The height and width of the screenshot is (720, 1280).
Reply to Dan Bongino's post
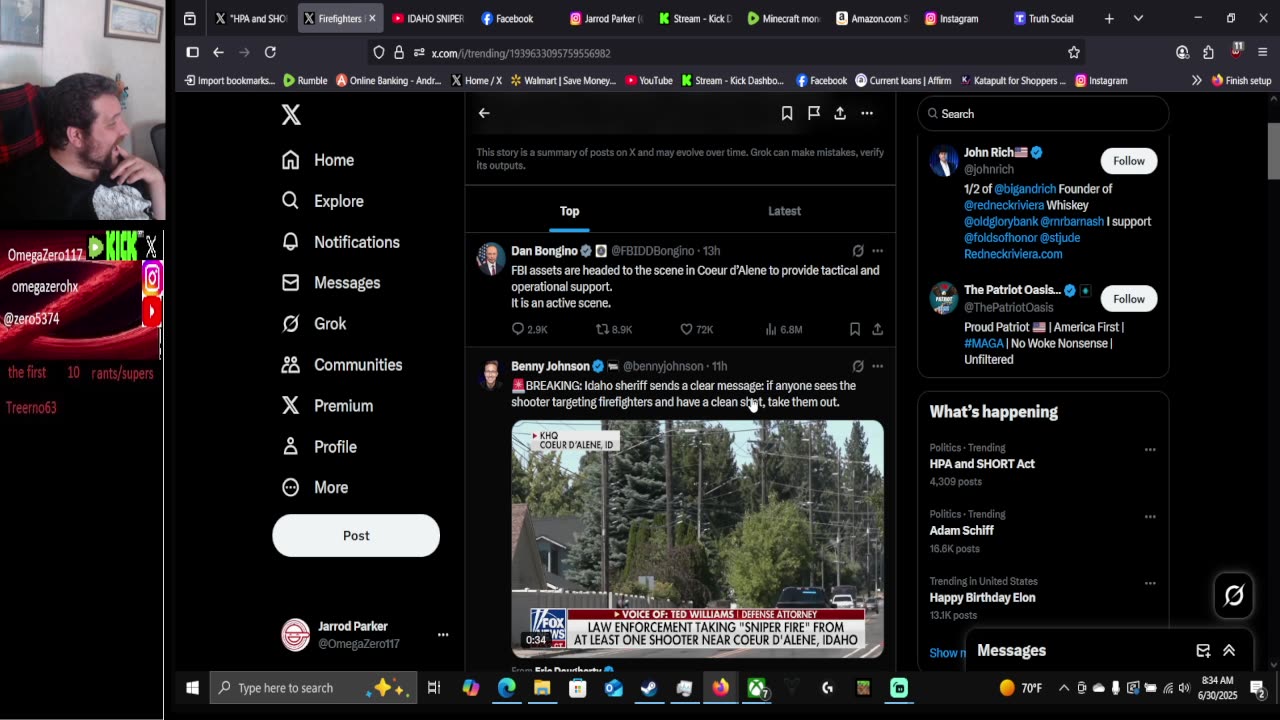click(529, 329)
